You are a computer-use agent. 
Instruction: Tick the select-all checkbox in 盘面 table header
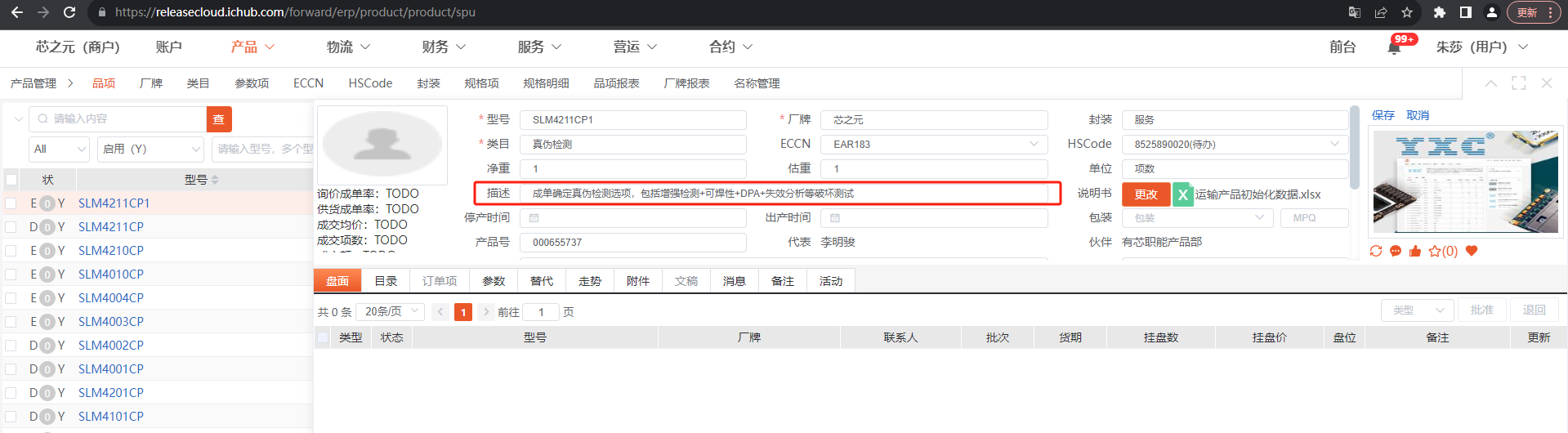coord(323,337)
